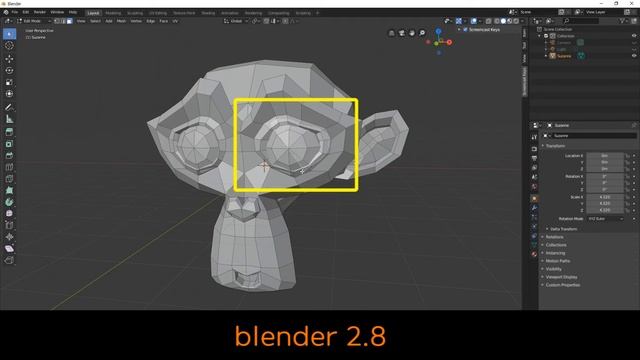Expand the Visibility panel
The height and width of the screenshot is (360, 640).
[x=553, y=269]
